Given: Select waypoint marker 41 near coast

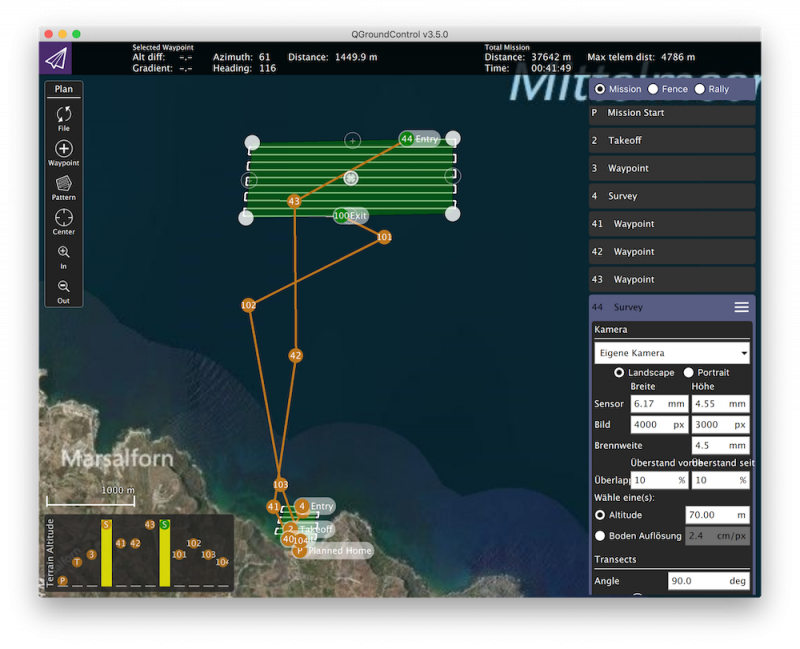Looking at the screenshot, I should coord(273,507).
